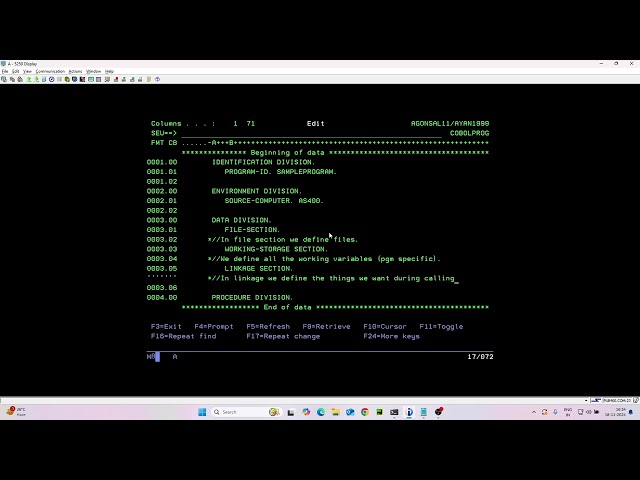Click the blue circular clock-like toolbar icon
The image size is (640, 480).
(51, 79)
